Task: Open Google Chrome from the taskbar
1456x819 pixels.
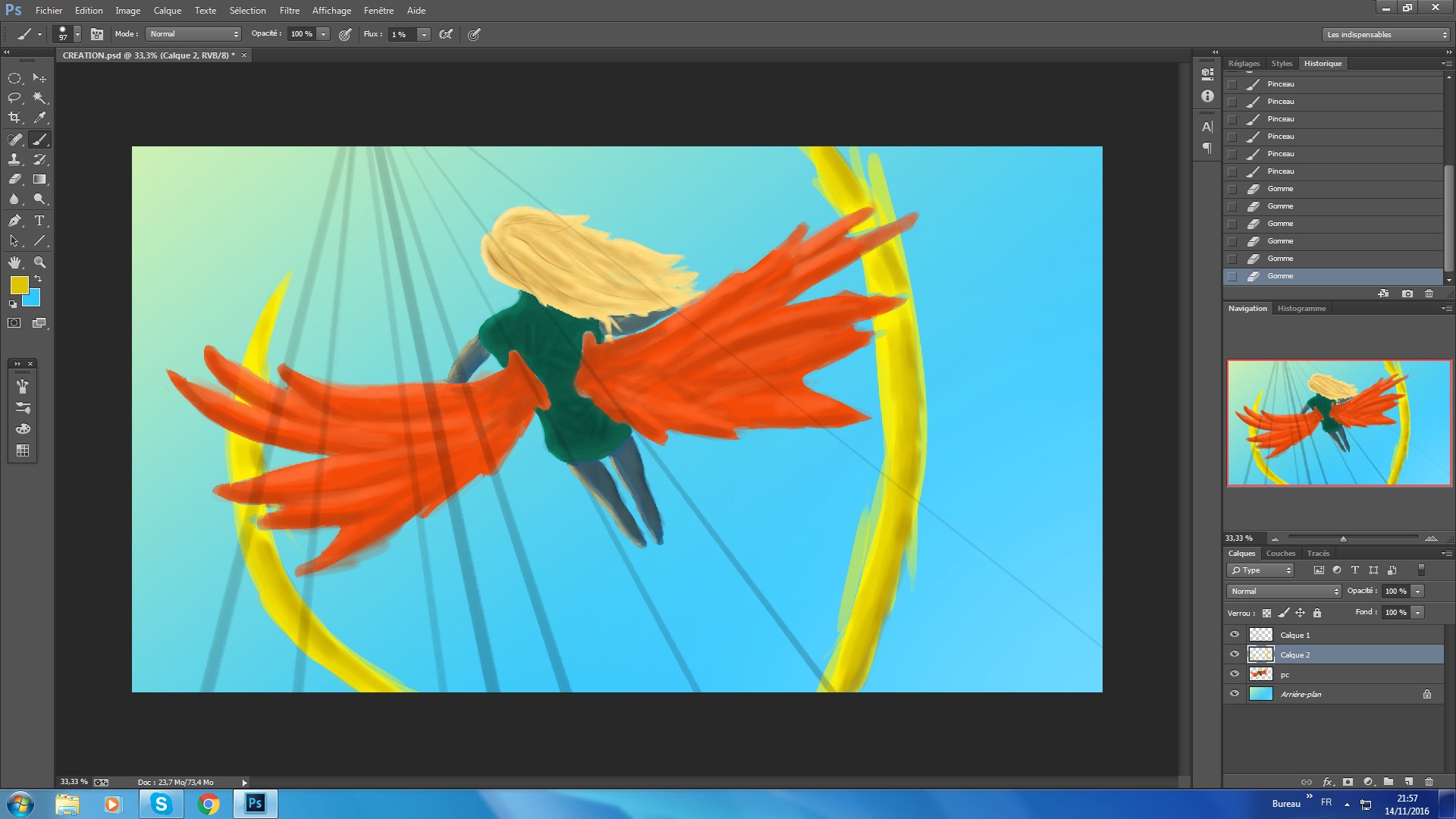Action: (x=209, y=804)
